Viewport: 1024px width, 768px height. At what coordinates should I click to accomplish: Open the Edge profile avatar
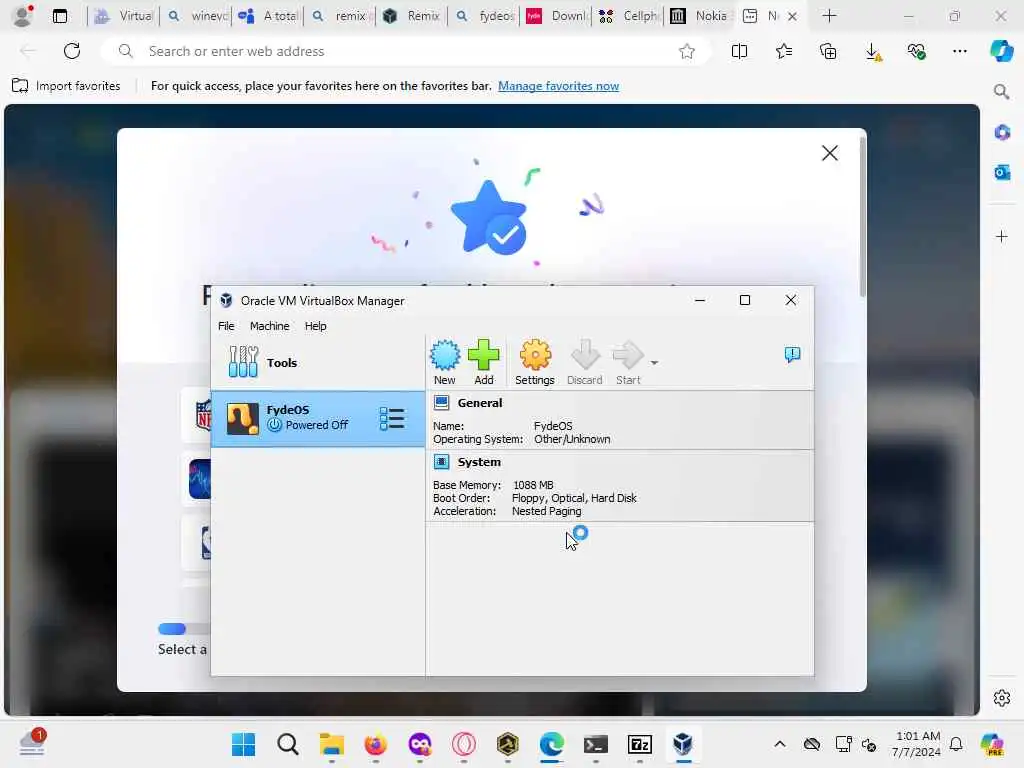tap(23, 16)
